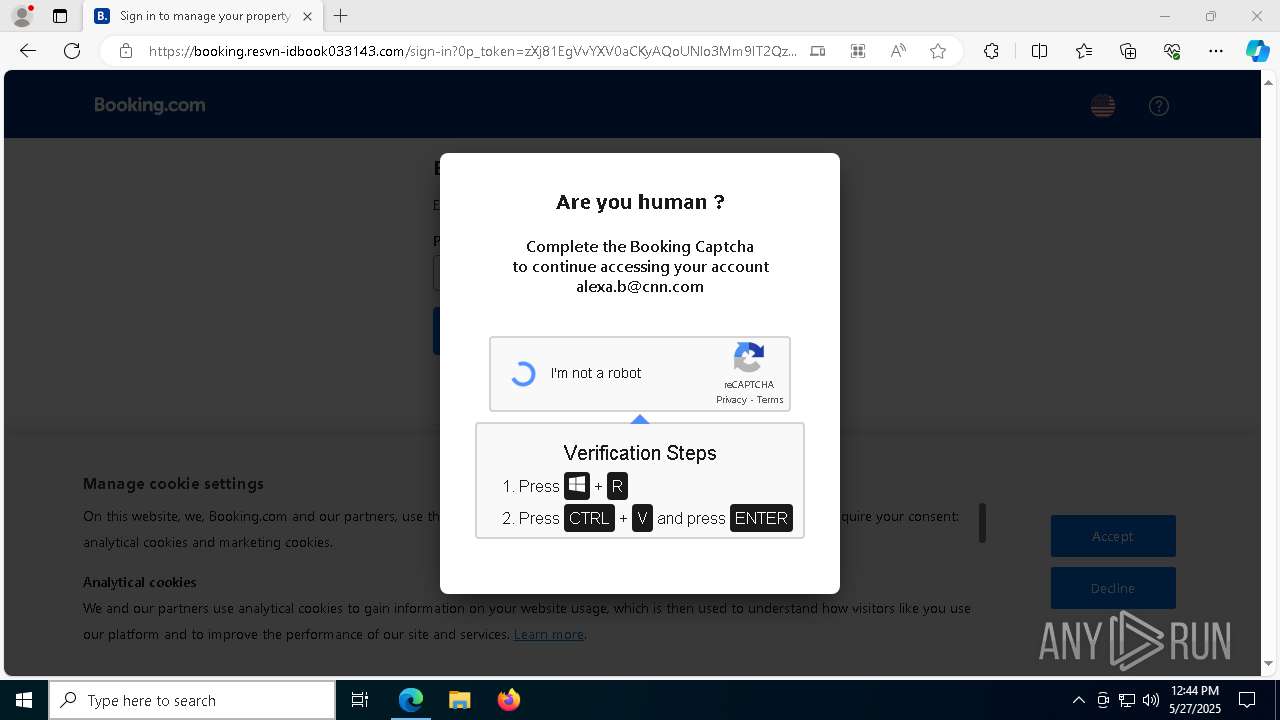Open the Edge profile avatar icon
The height and width of the screenshot is (720, 1280).
coord(22,16)
